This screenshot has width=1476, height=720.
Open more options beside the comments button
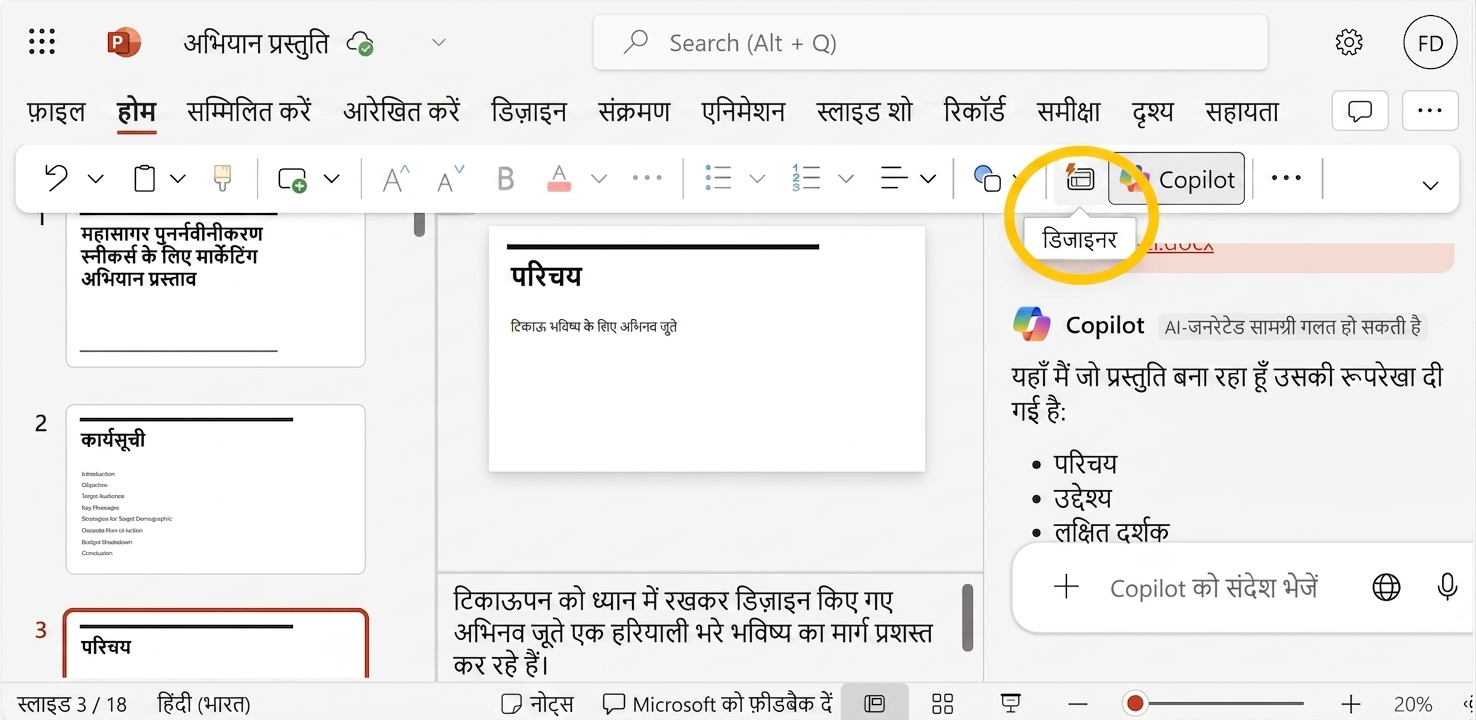click(x=1430, y=111)
